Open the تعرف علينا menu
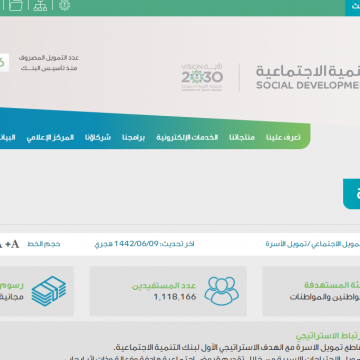 pyautogui.click(x=283, y=137)
